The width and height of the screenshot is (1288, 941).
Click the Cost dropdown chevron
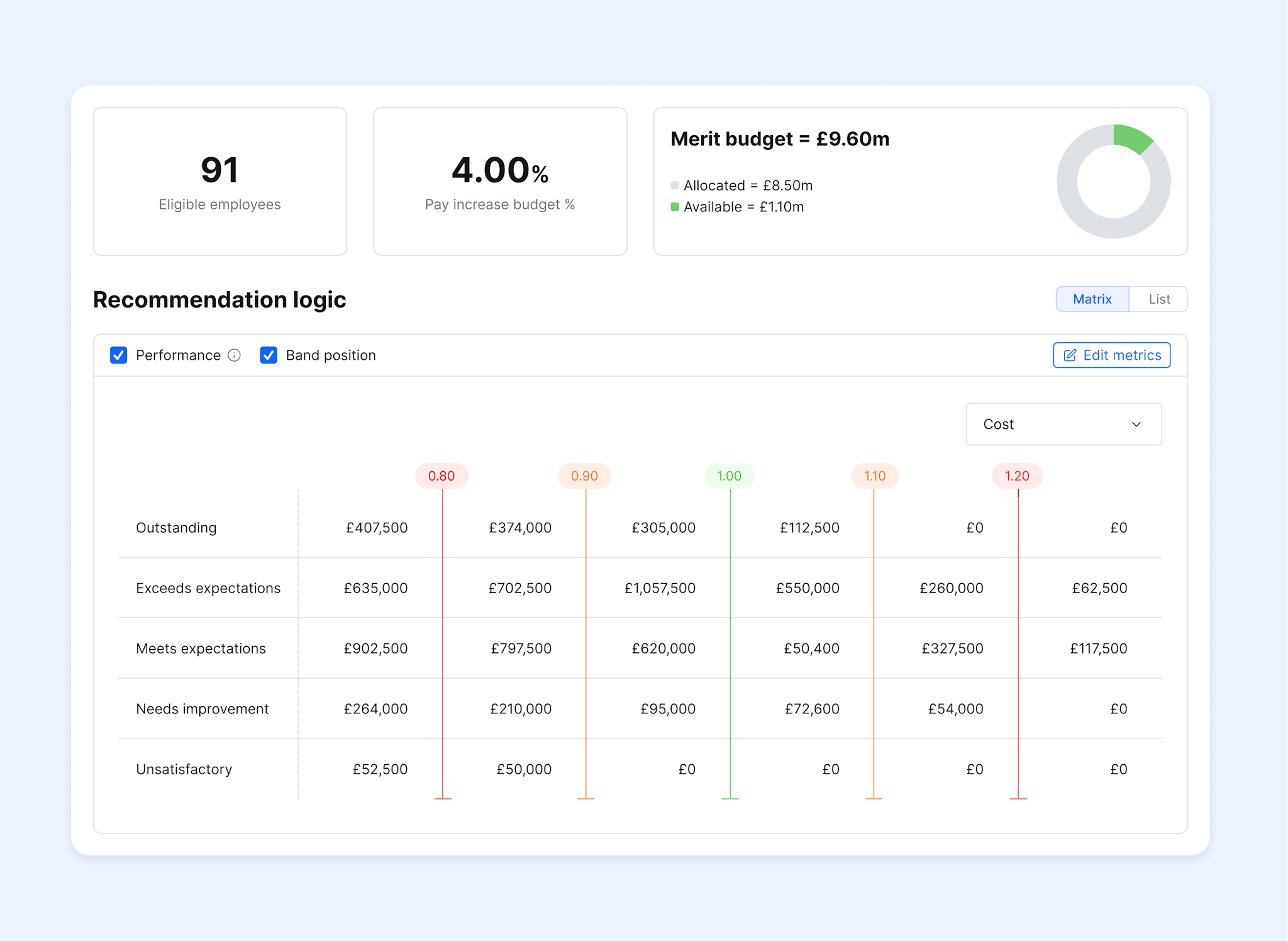tap(1136, 424)
